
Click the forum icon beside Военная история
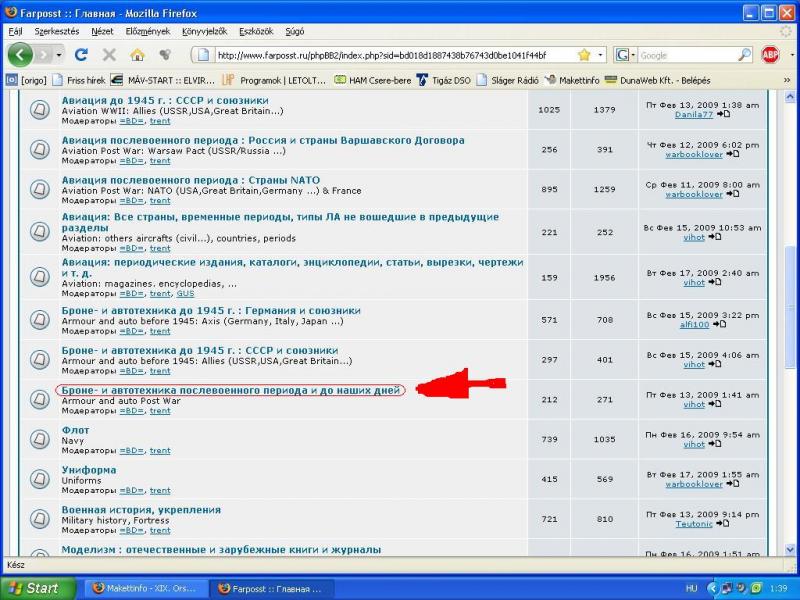39,519
